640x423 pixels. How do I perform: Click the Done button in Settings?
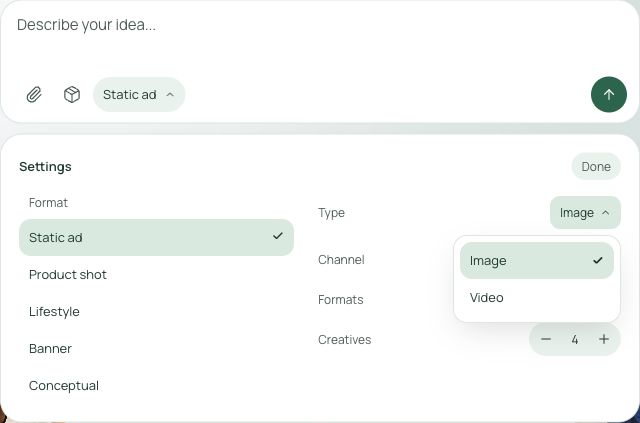pos(596,167)
